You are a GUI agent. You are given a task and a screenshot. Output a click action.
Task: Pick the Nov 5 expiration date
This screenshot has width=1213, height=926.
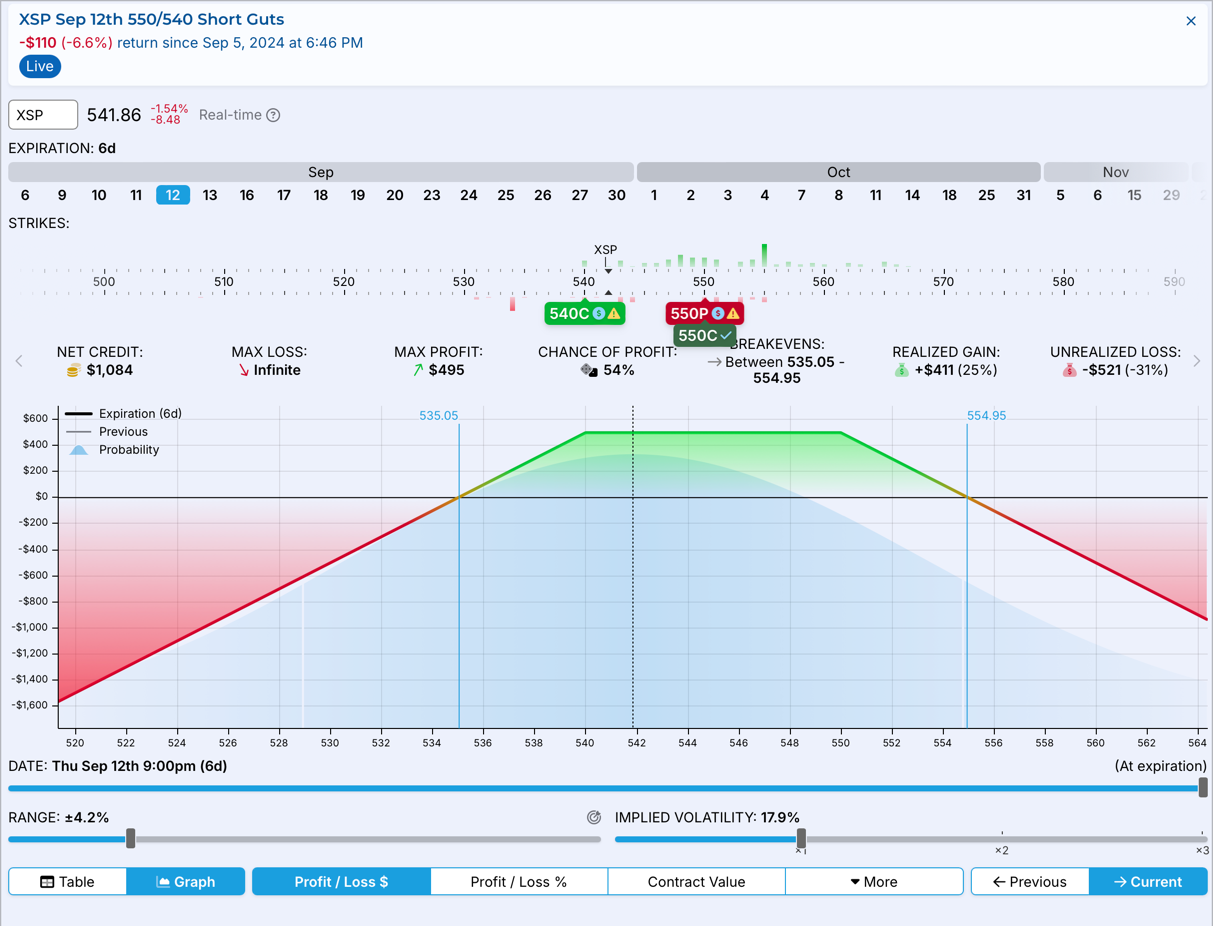[x=1061, y=195]
